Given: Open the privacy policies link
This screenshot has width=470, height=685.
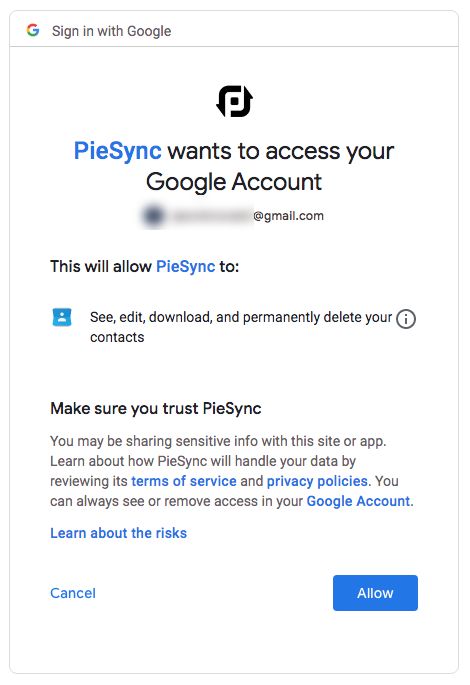Looking at the screenshot, I should click(317, 481).
